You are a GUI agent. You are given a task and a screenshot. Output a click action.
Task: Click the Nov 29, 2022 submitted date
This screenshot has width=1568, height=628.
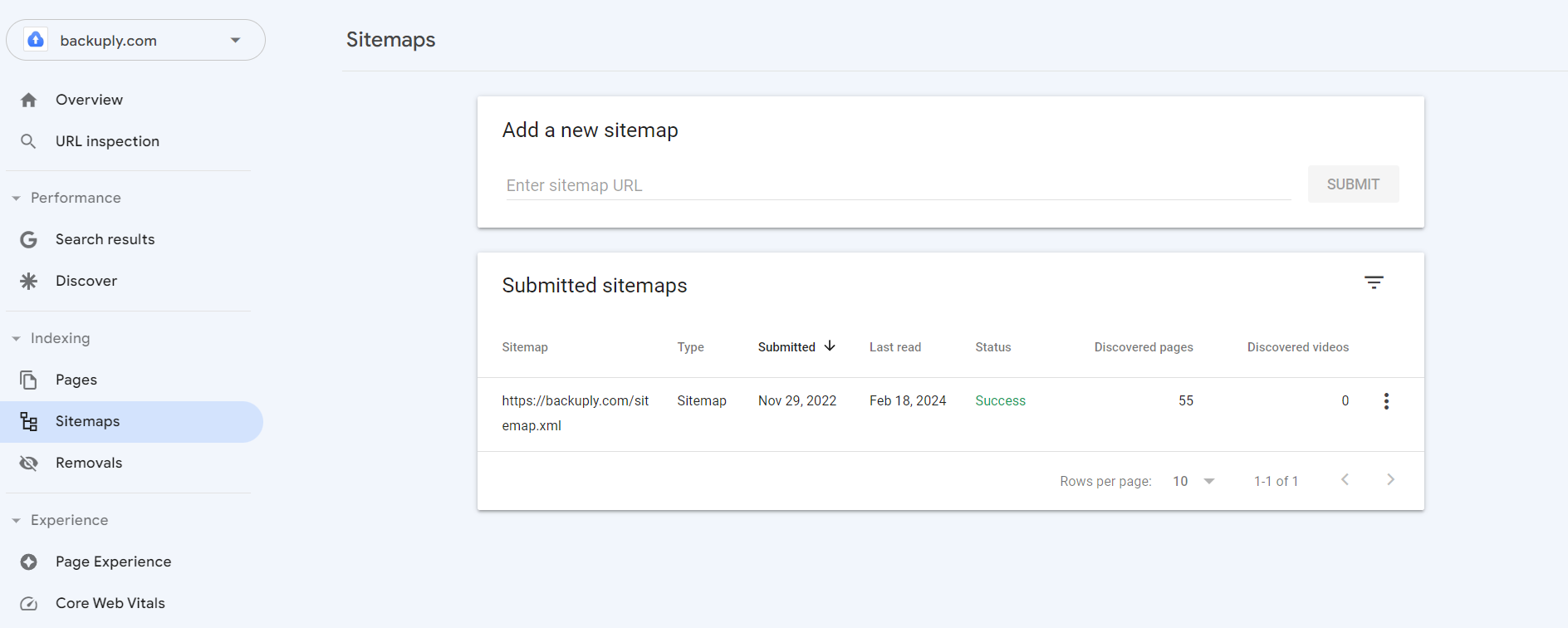pyautogui.click(x=797, y=400)
